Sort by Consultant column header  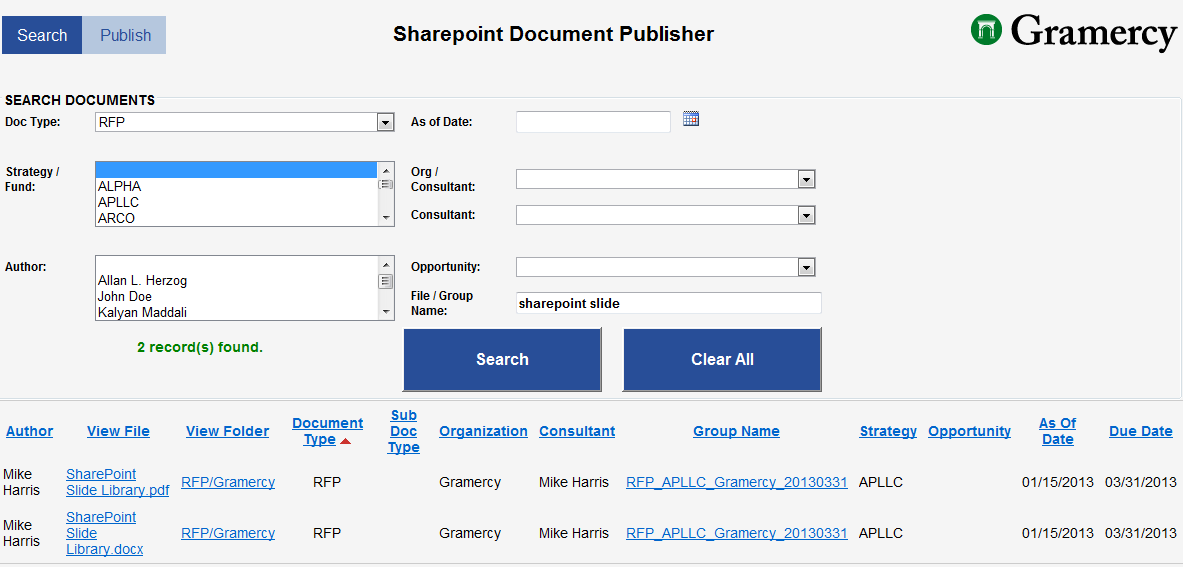coord(577,431)
